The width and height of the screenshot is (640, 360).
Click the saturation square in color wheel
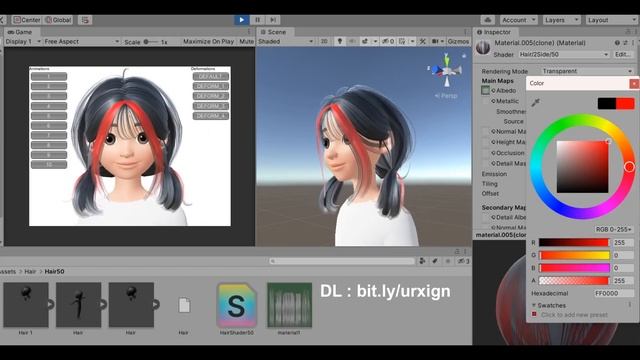tap(582, 167)
